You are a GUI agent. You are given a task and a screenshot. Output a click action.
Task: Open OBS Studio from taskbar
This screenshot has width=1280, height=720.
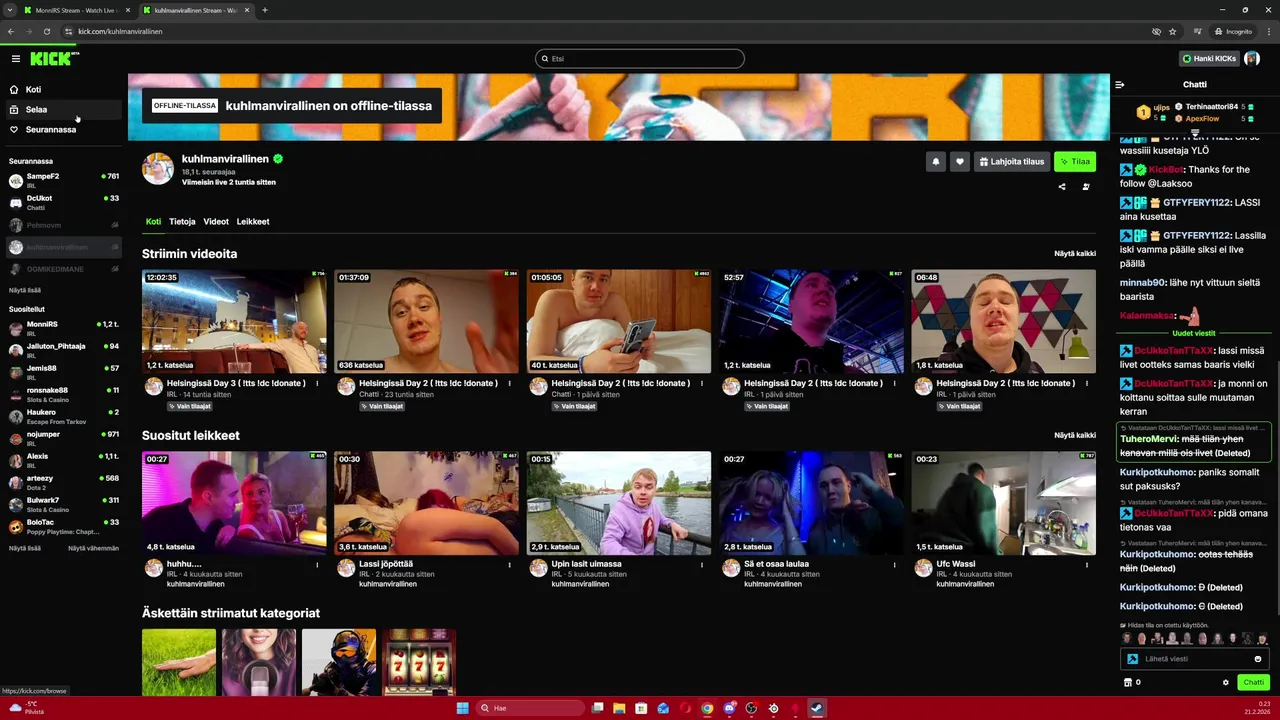751,708
